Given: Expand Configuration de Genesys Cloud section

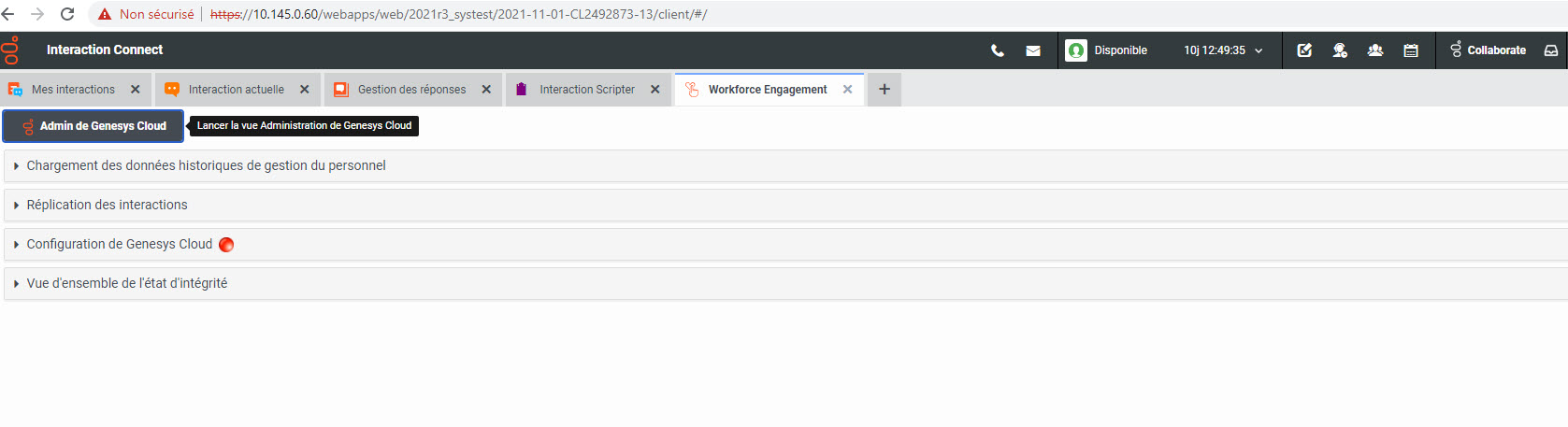Looking at the screenshot, I should (x=119, y=245).
